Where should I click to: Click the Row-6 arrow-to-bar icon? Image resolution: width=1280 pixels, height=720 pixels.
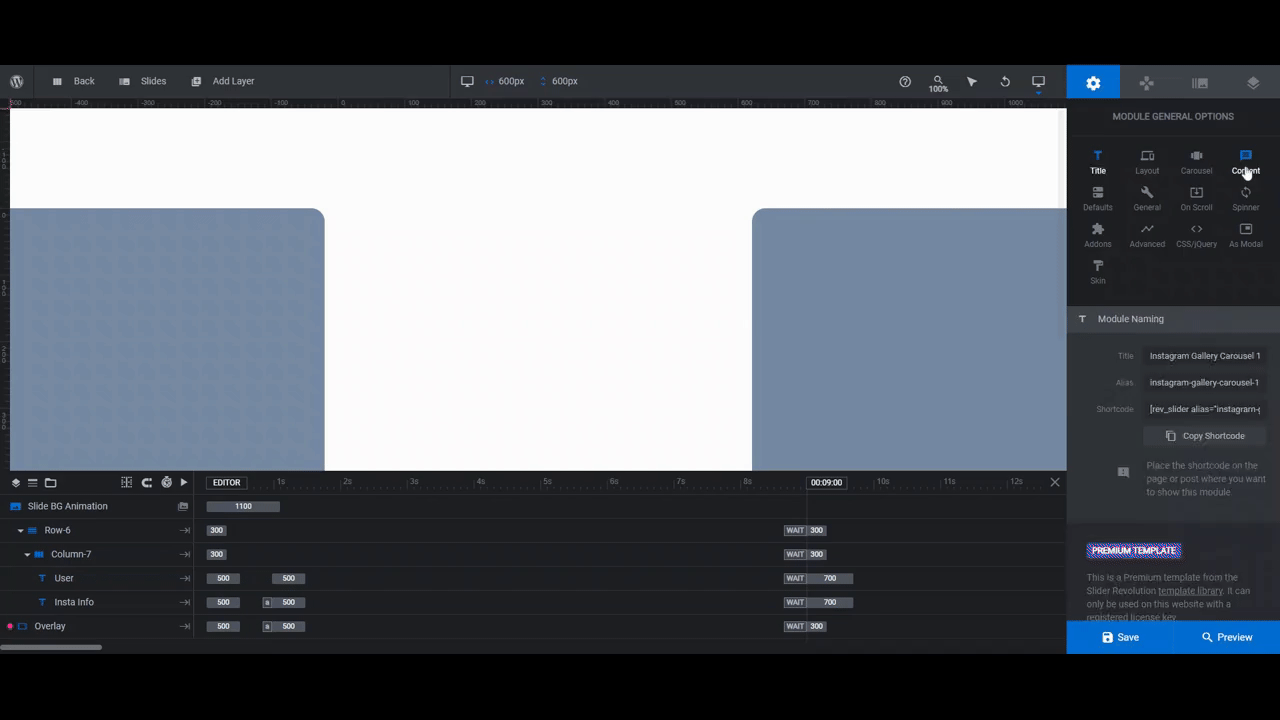tap(184, 531)
